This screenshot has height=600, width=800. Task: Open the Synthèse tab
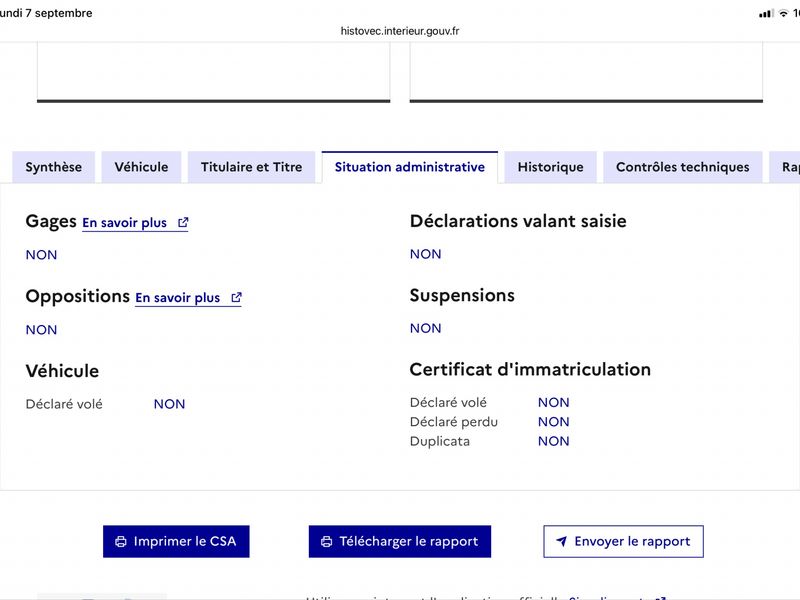(x=54, y=167)
